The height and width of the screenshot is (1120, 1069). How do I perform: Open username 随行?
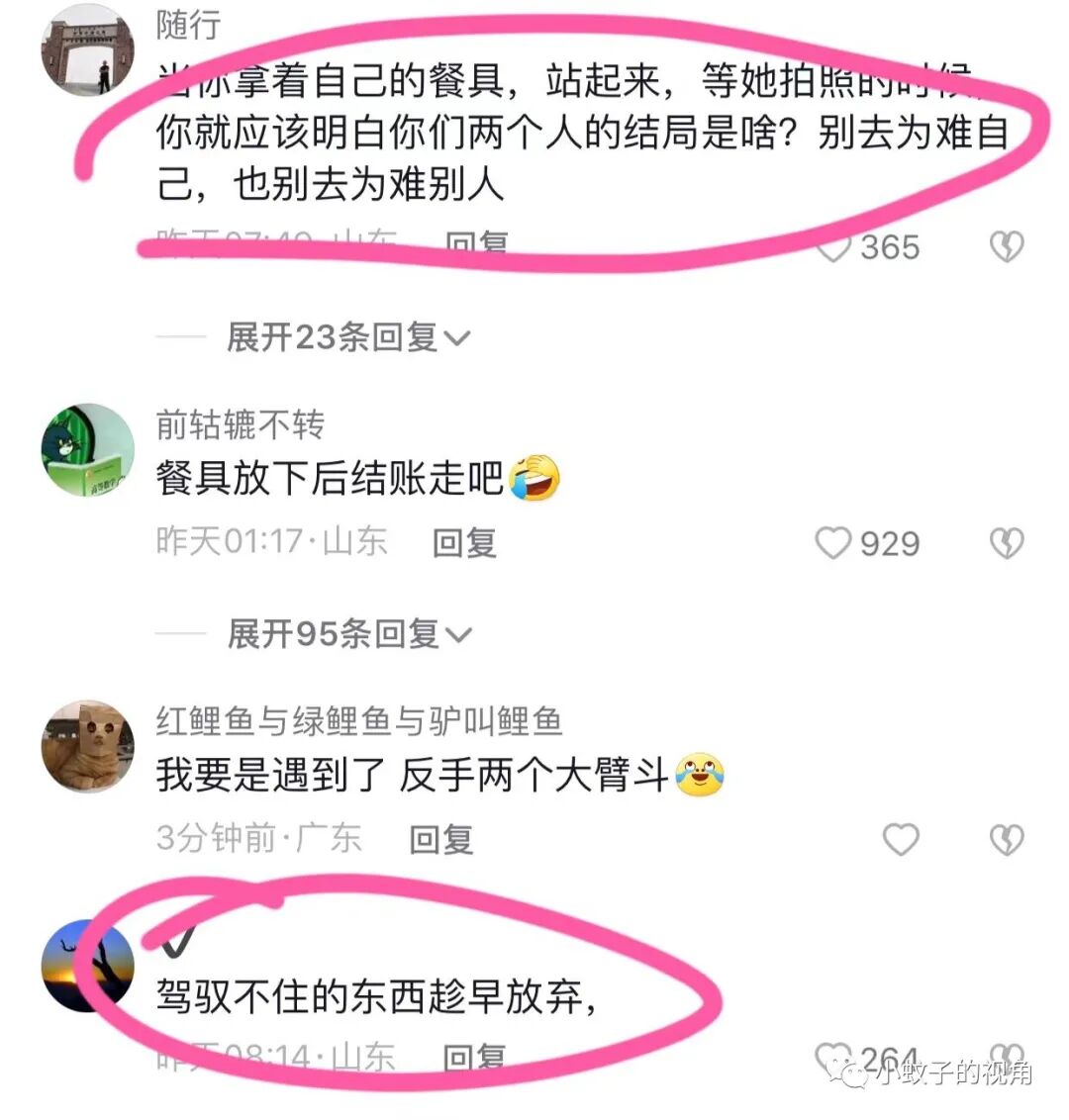coord(189,25)
